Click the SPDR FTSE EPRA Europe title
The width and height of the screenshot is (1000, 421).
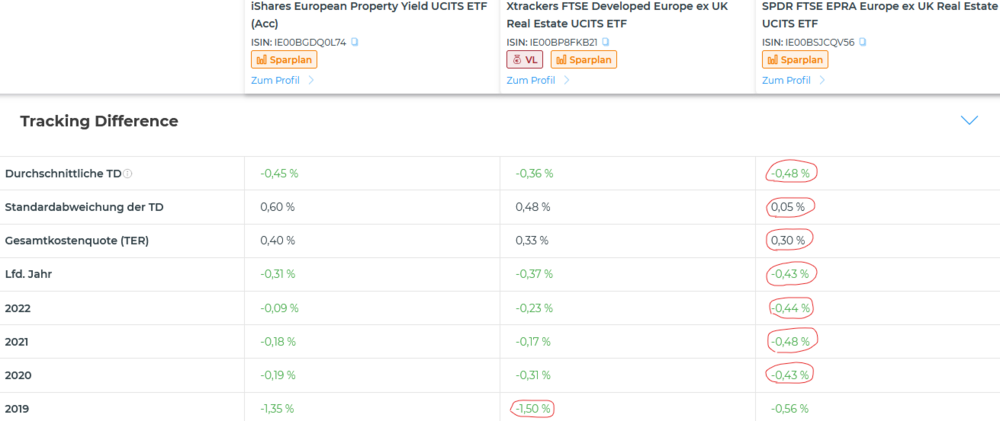coord(880,7)
